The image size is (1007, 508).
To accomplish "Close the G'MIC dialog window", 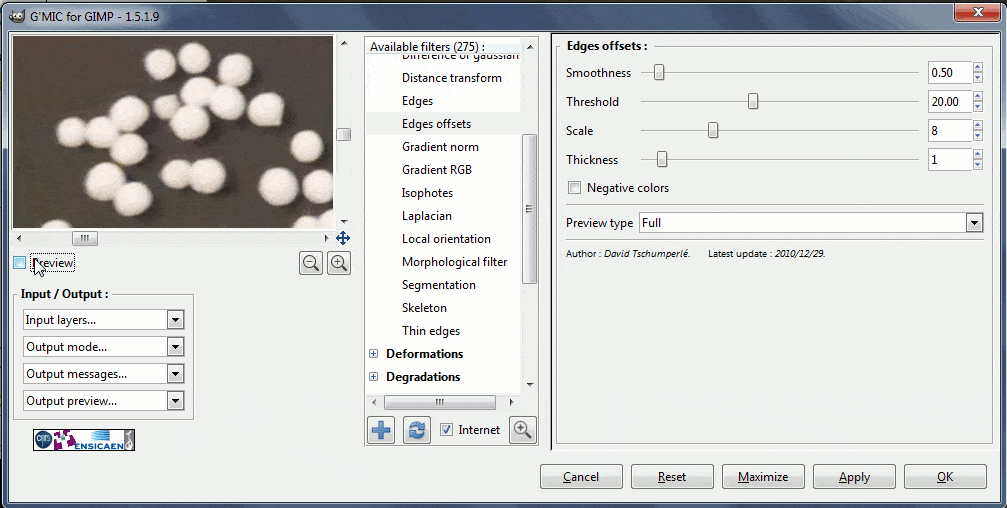I will click(977, 12).
